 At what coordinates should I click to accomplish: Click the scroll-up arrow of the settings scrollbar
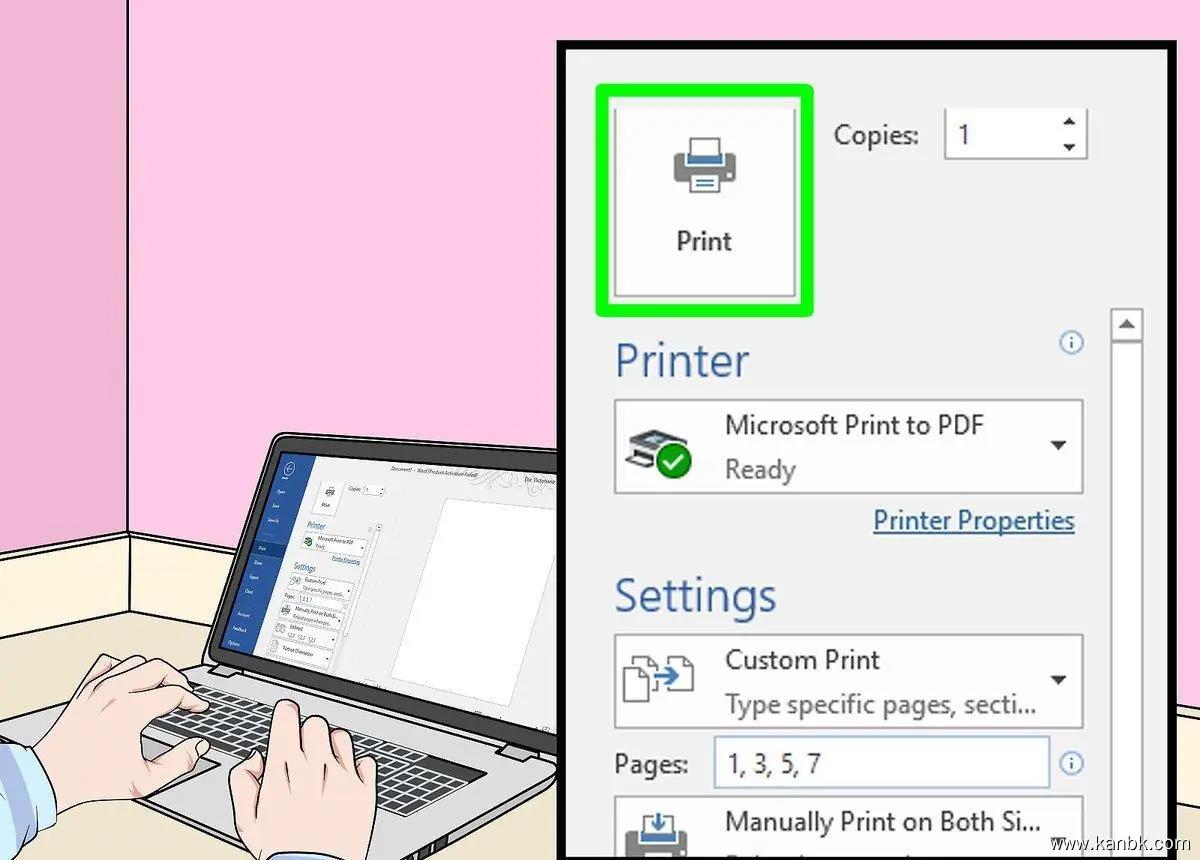pyautogui.click(x=1127, y=325)
